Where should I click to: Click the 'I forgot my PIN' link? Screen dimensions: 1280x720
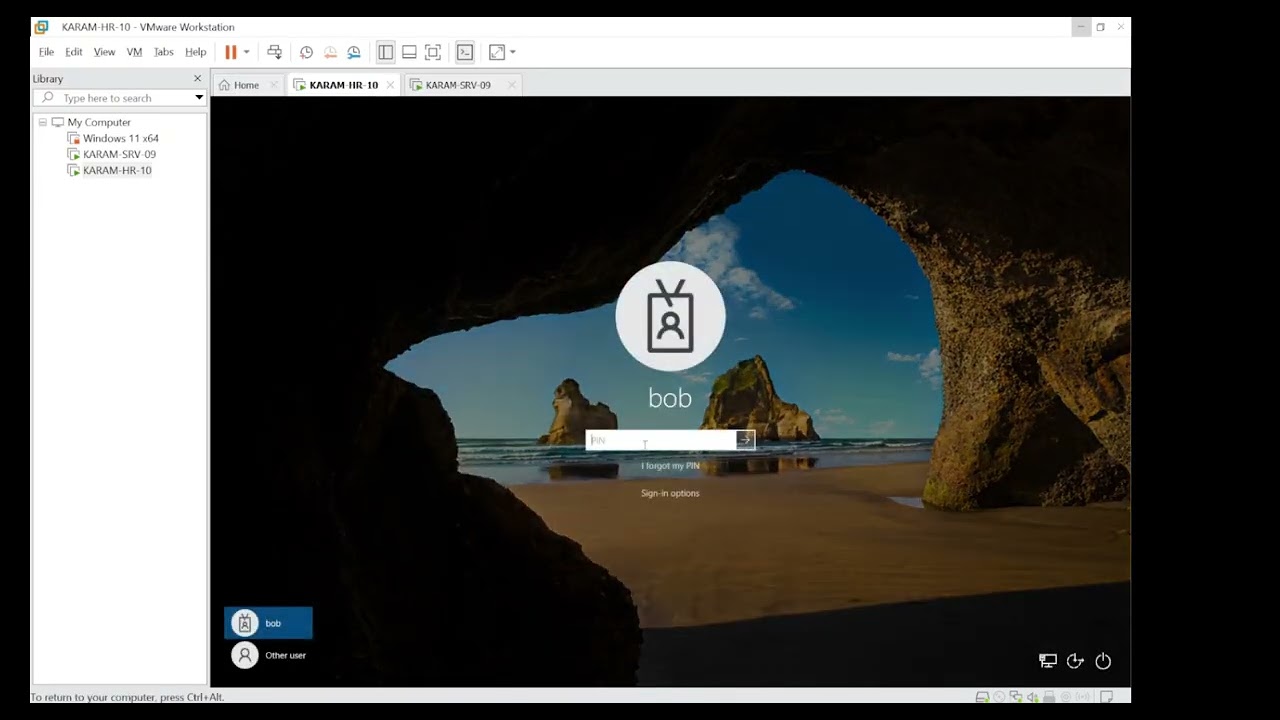(x=670, y=466)
